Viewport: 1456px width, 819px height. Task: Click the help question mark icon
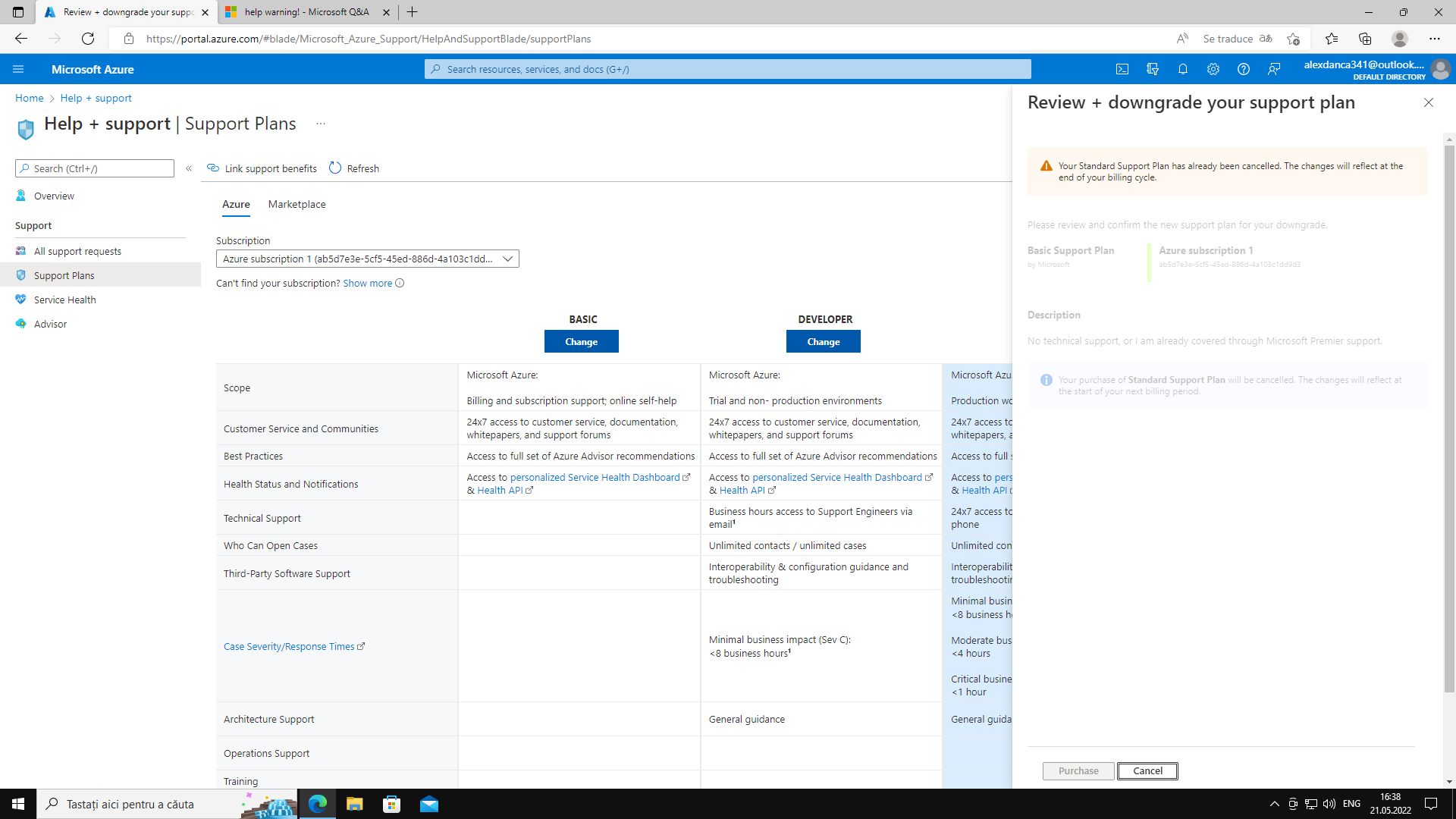(x=1244, y=69)
